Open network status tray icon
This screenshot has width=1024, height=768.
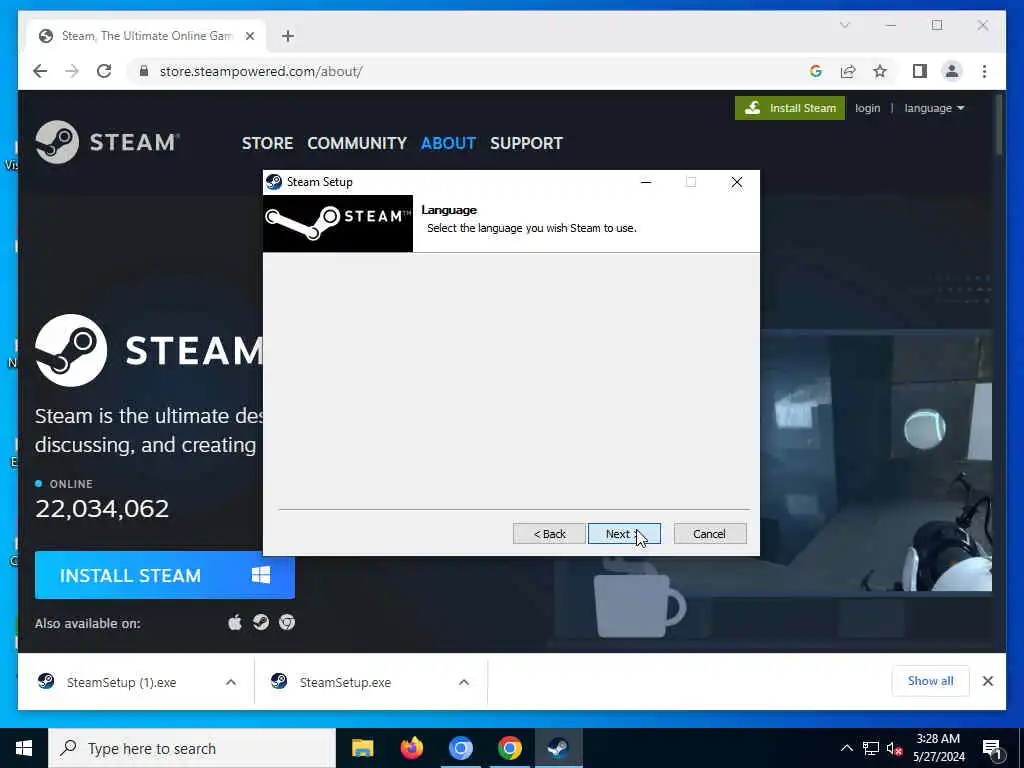point(871,748)
